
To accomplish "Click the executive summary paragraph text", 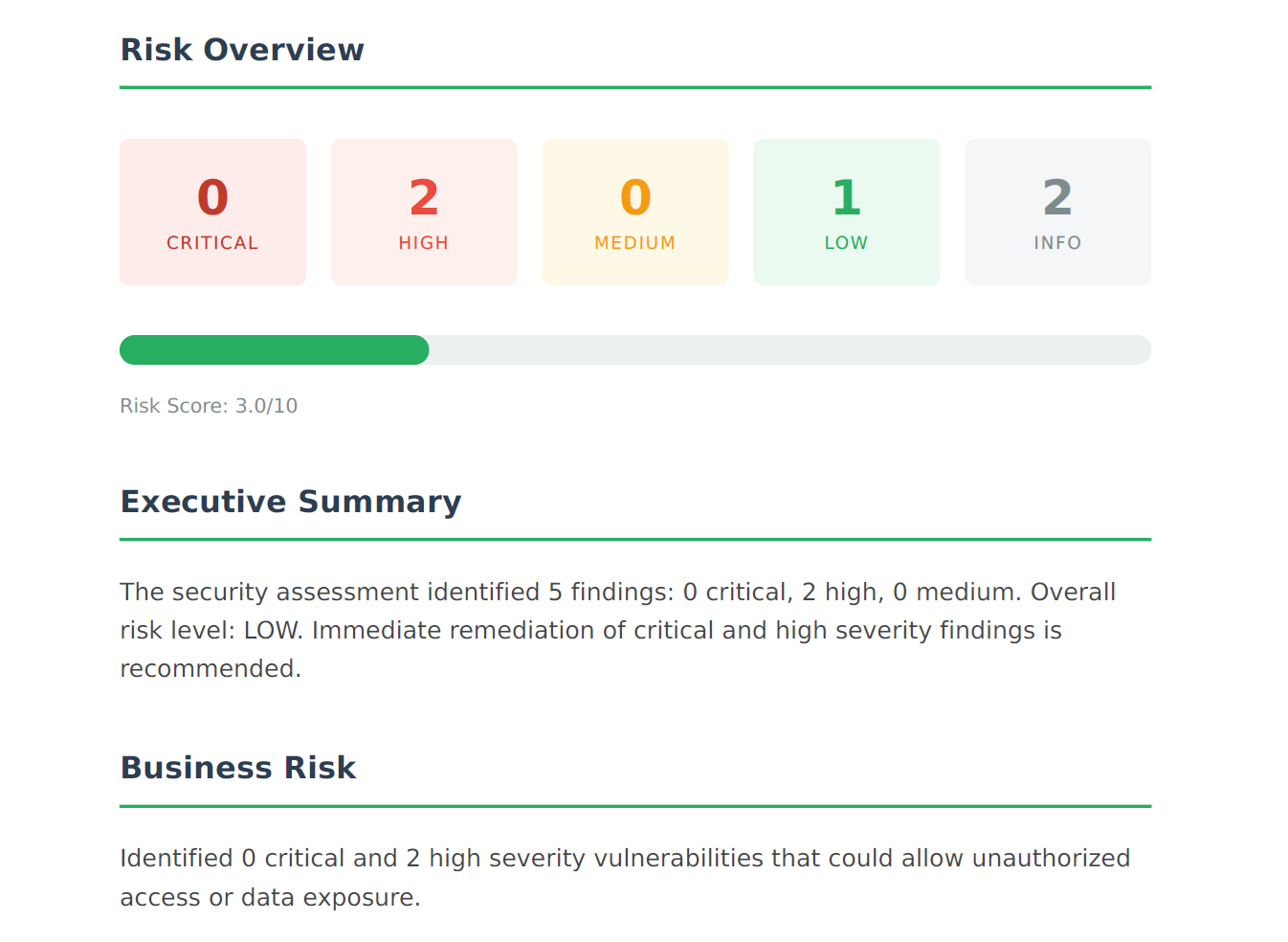I will (618, 630).
